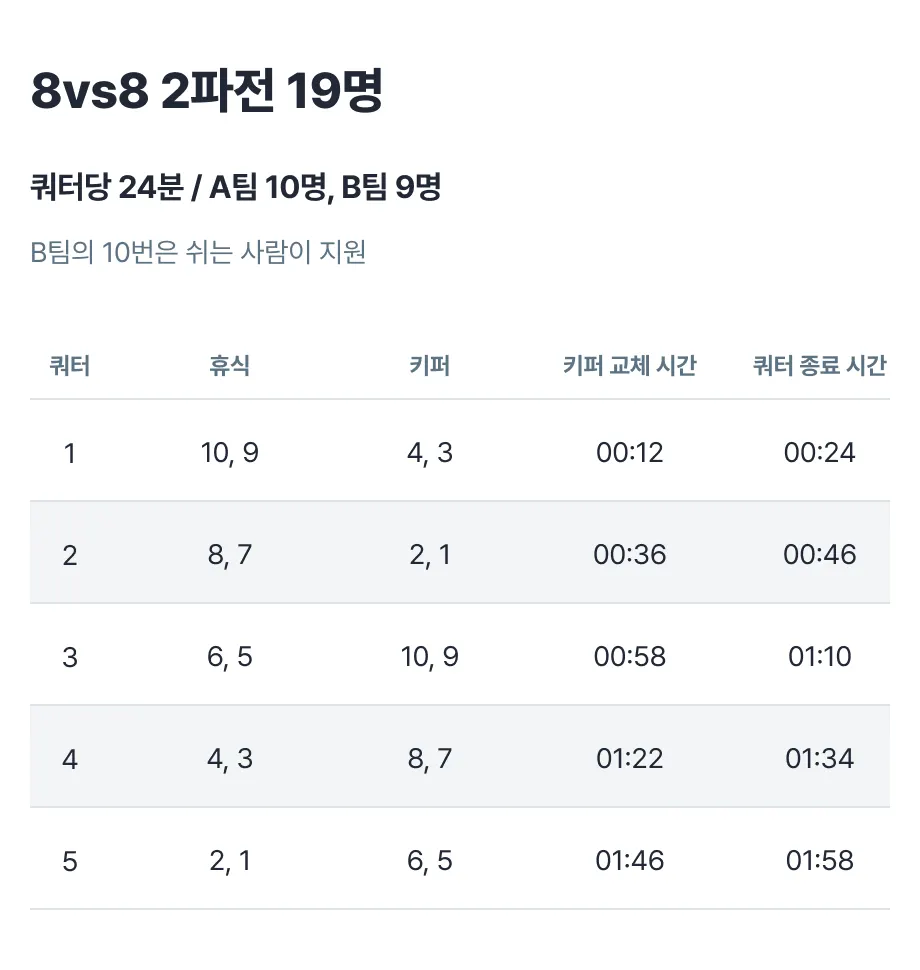Click the 01:58 quarter end time
This screenshot has width=920, height=970.
coord(819,861)
